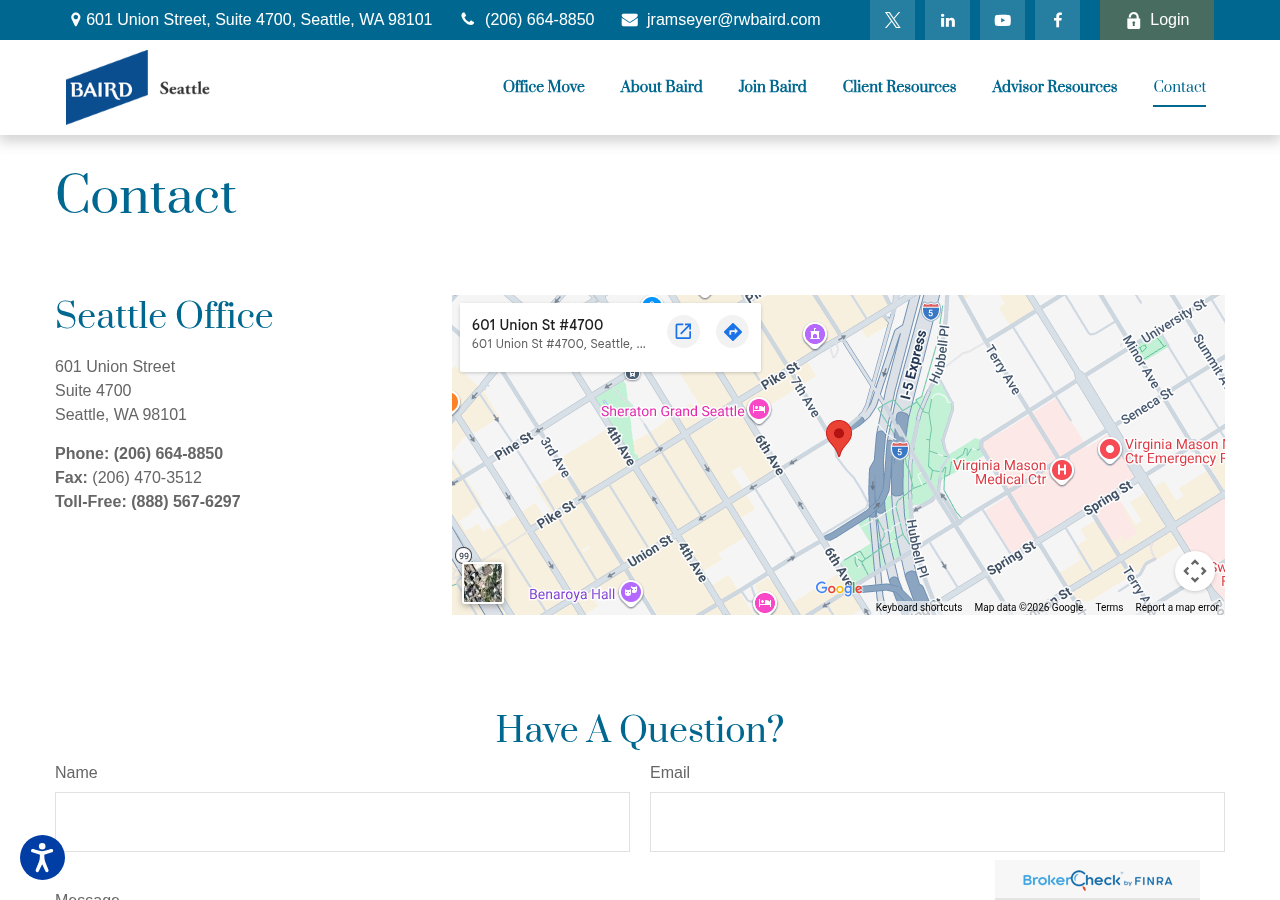Open the About Baird menu
1280x900 pixels.
661,88
